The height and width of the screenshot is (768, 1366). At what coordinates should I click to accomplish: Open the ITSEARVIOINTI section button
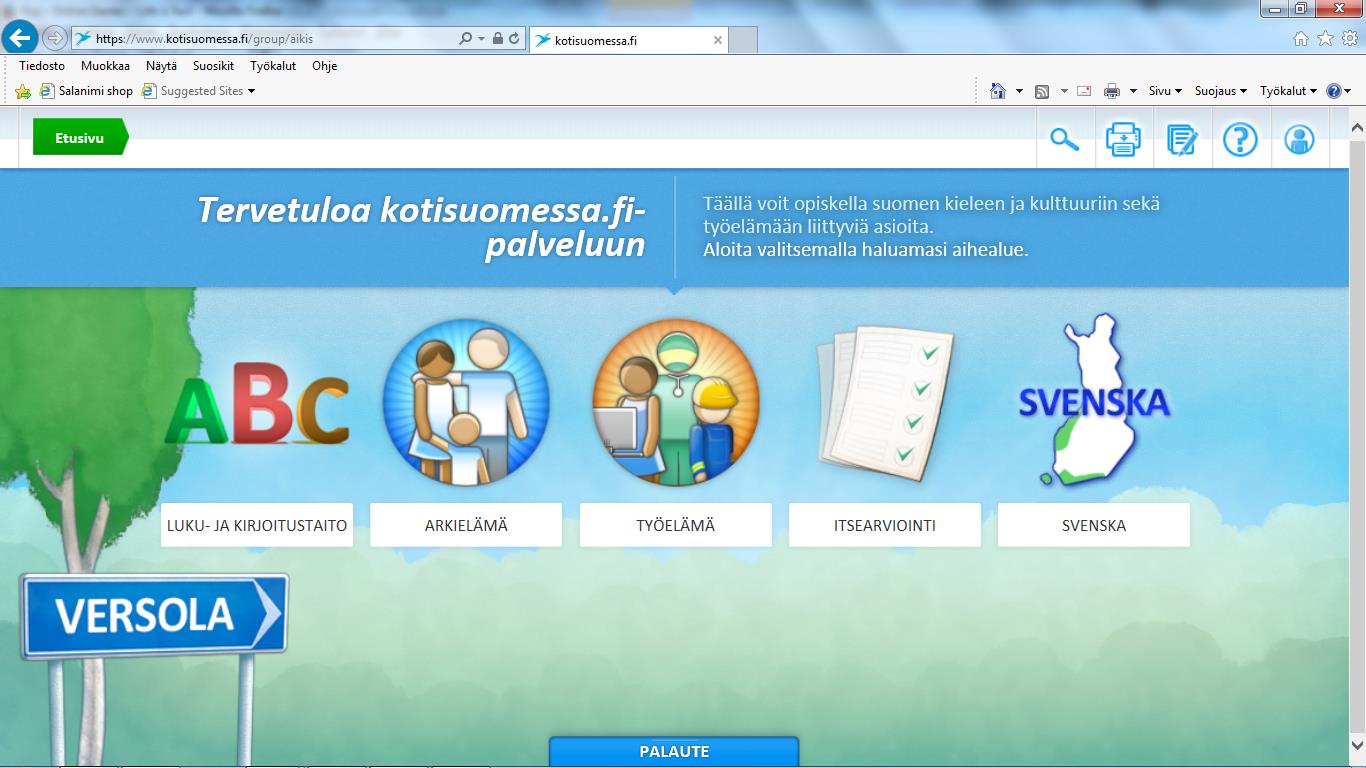pyautogui.click(x=885, y=525)
